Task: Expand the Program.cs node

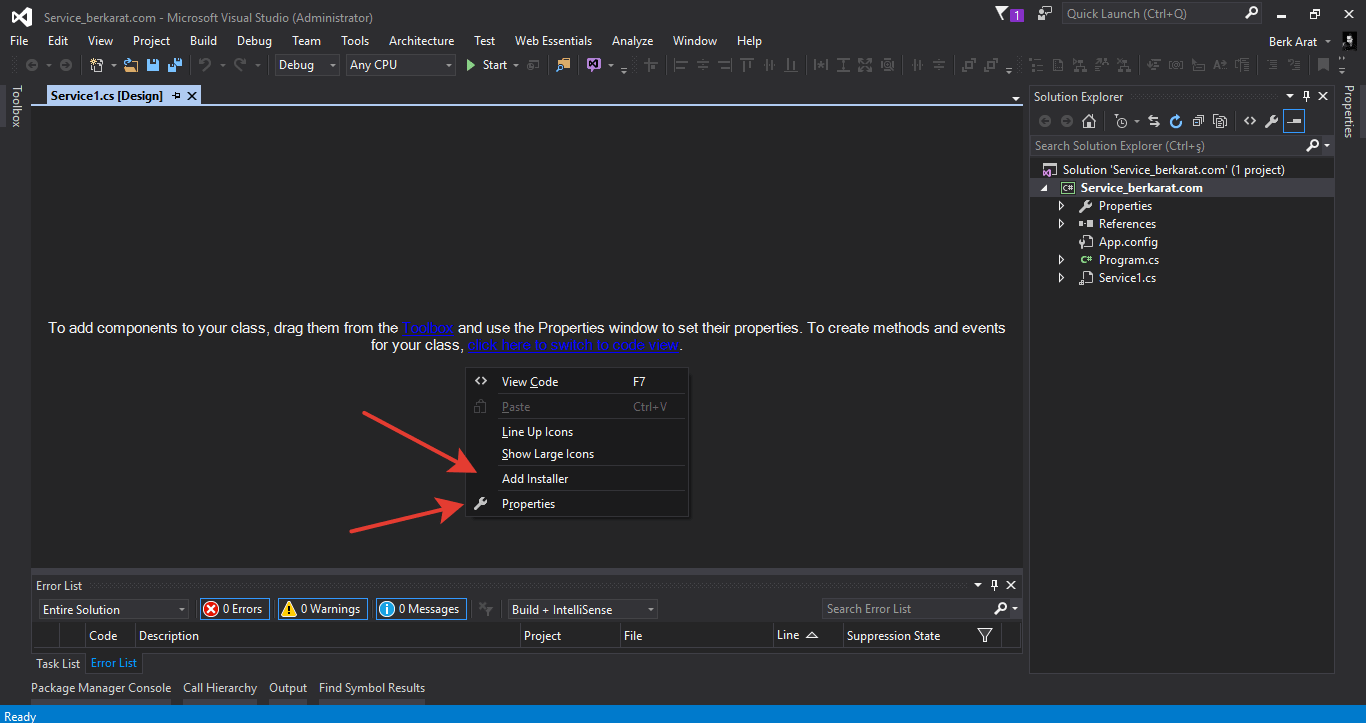Action: pyautogui.click(x=1062, y=260)
